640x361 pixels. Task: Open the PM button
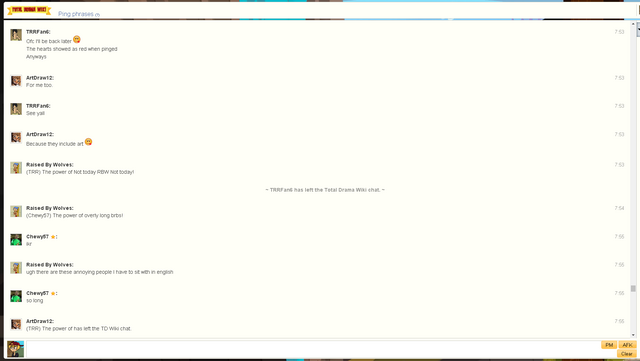coord(609,345)
